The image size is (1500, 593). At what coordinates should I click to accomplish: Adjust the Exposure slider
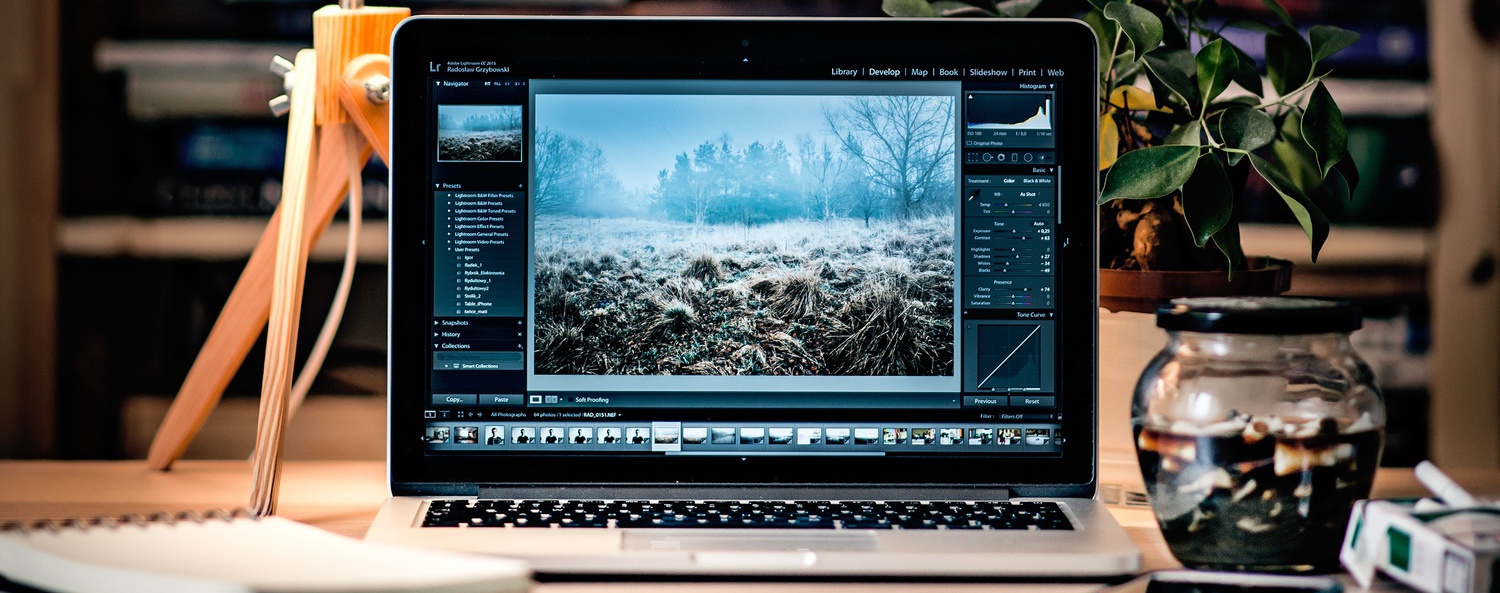(1012, 231)
